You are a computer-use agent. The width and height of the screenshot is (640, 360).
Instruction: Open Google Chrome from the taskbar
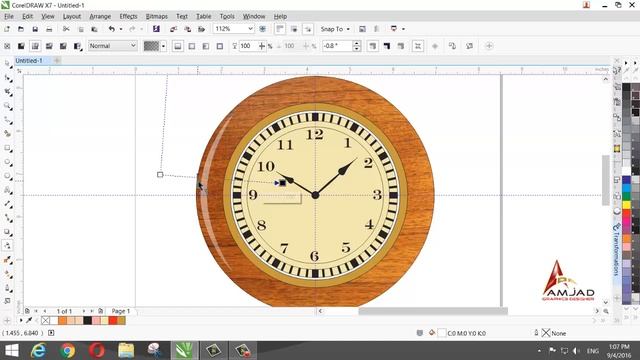click(67, 351)
